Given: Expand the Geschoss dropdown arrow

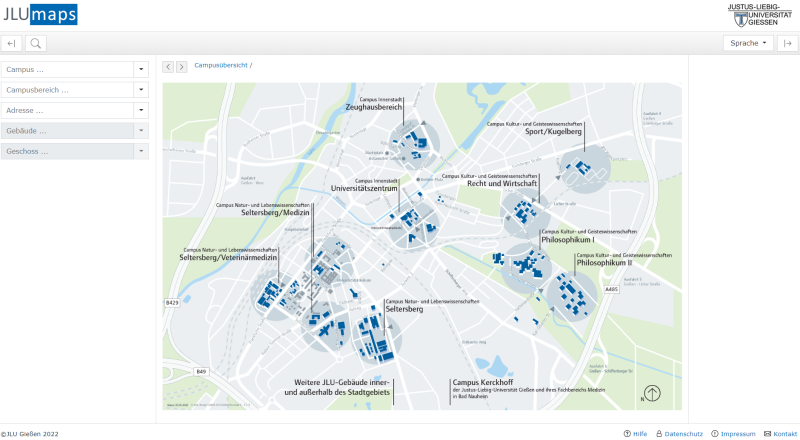Looking at the screenshot, I should (x=141, y=151).
